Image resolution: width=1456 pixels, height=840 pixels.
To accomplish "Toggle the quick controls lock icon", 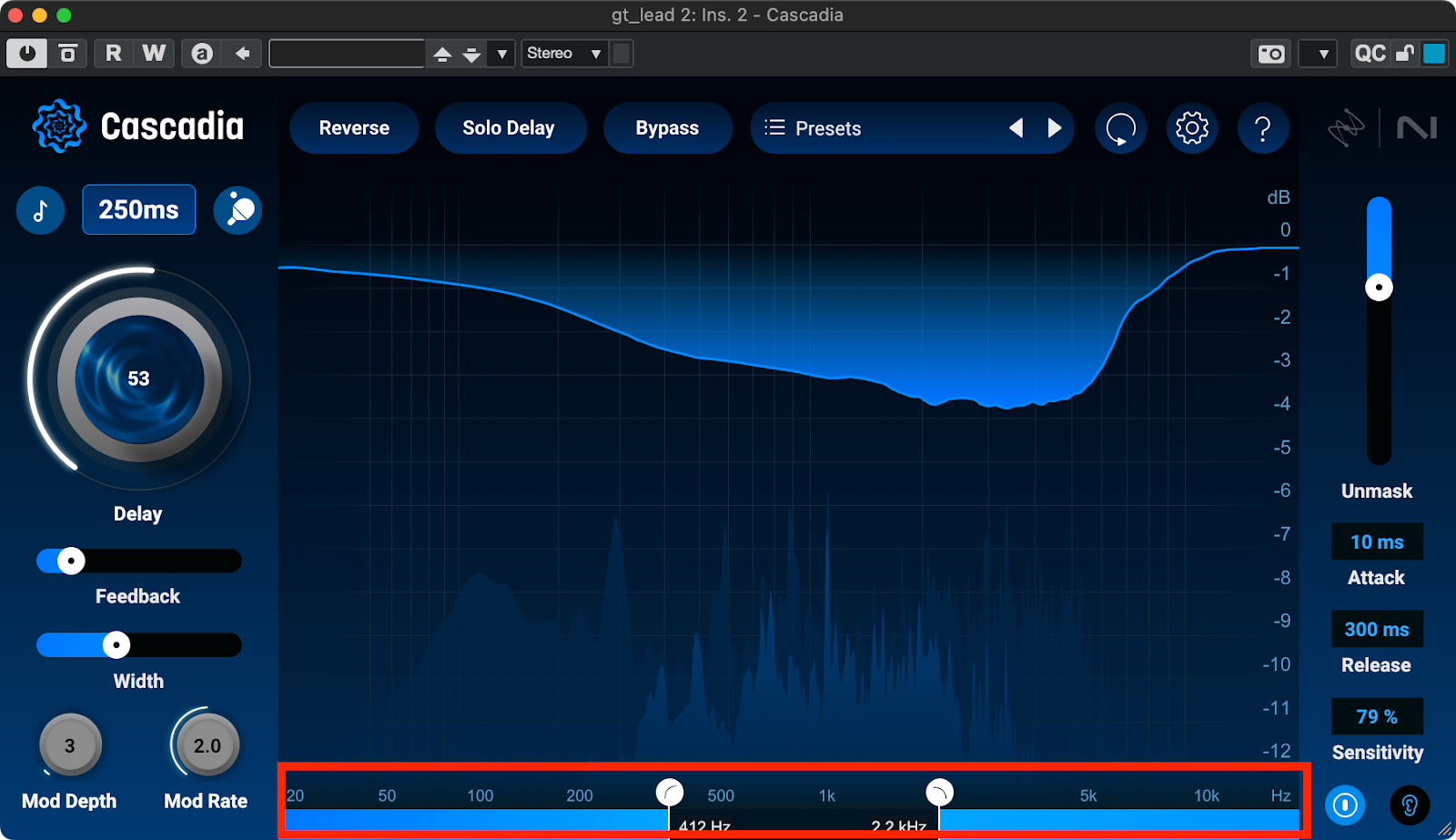I will [1405, 54].
